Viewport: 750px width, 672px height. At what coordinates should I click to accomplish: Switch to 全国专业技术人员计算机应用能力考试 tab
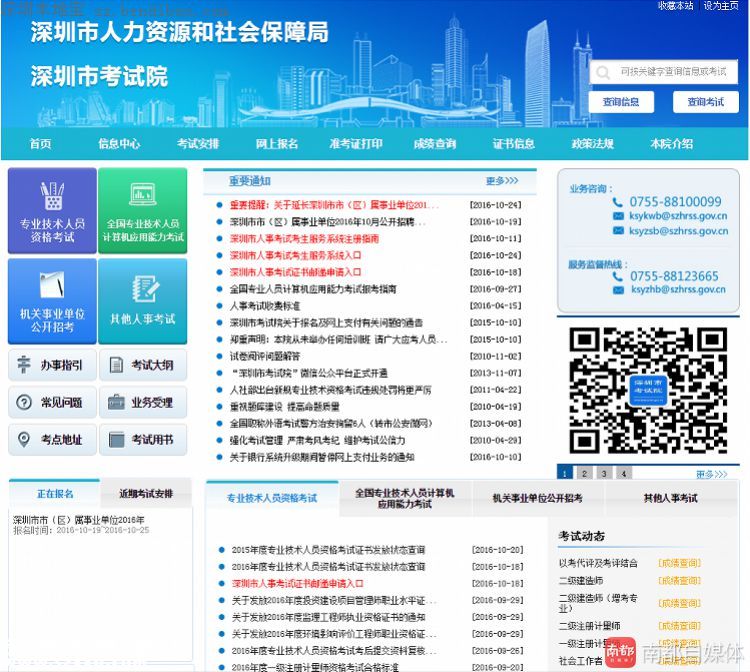tap(405, 498)
